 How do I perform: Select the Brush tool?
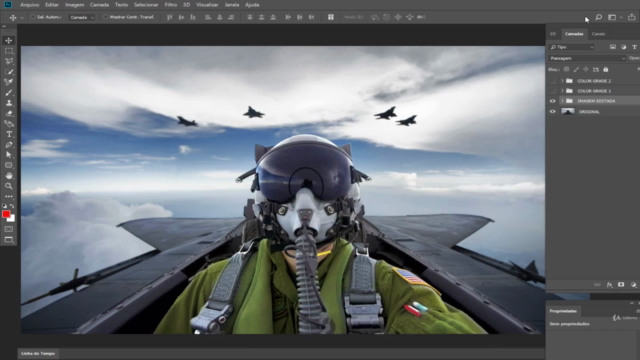[x=9, y=93]
